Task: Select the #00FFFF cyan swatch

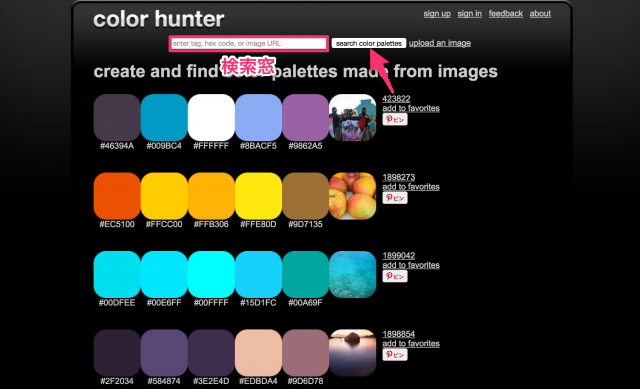Action: pos(211,274)
